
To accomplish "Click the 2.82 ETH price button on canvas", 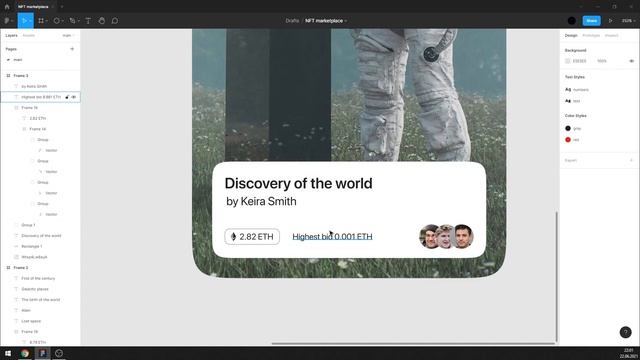I will point(252,237).
